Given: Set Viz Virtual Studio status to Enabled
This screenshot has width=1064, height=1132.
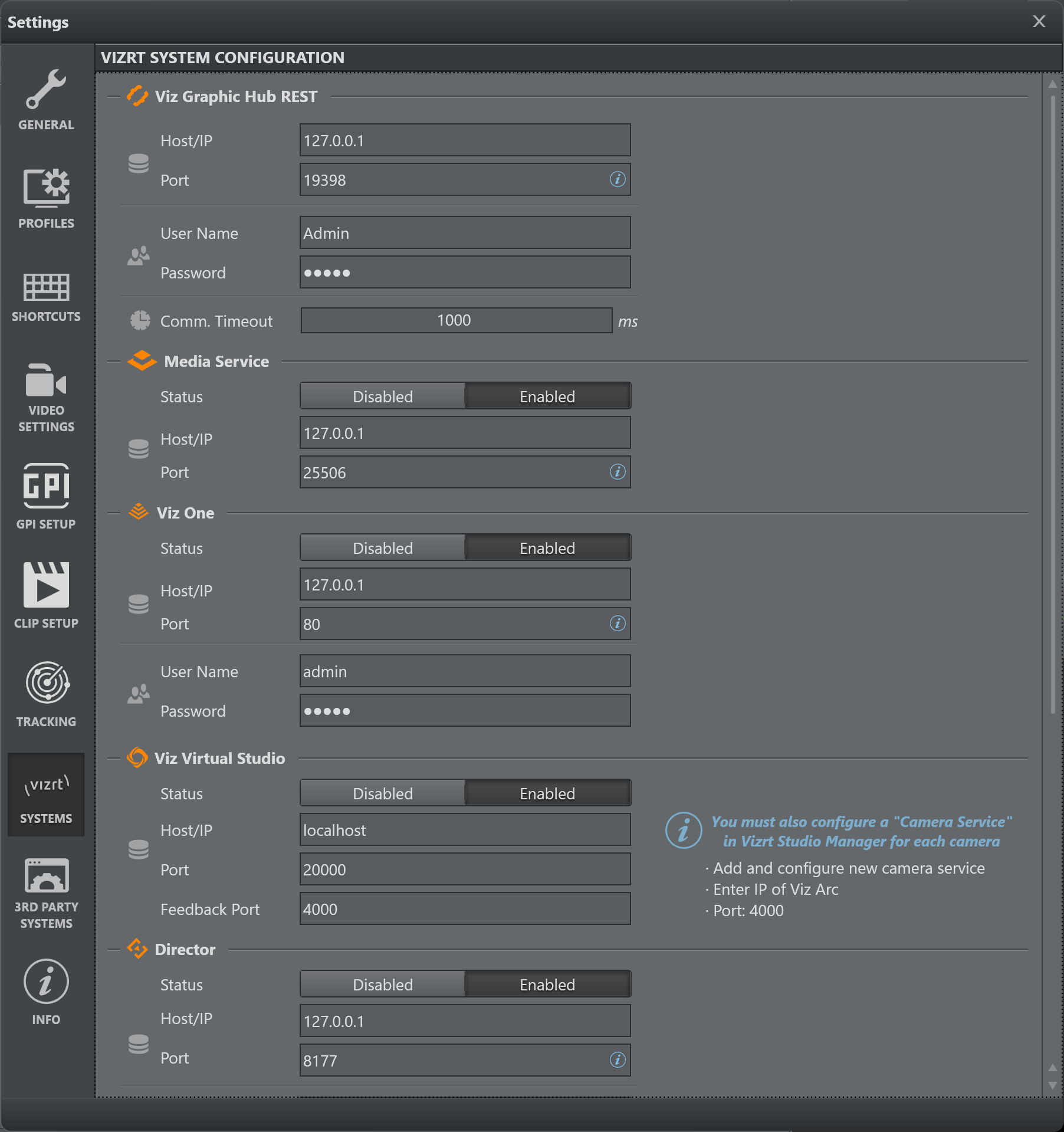Looking at the screenshot, I should 547,793.
